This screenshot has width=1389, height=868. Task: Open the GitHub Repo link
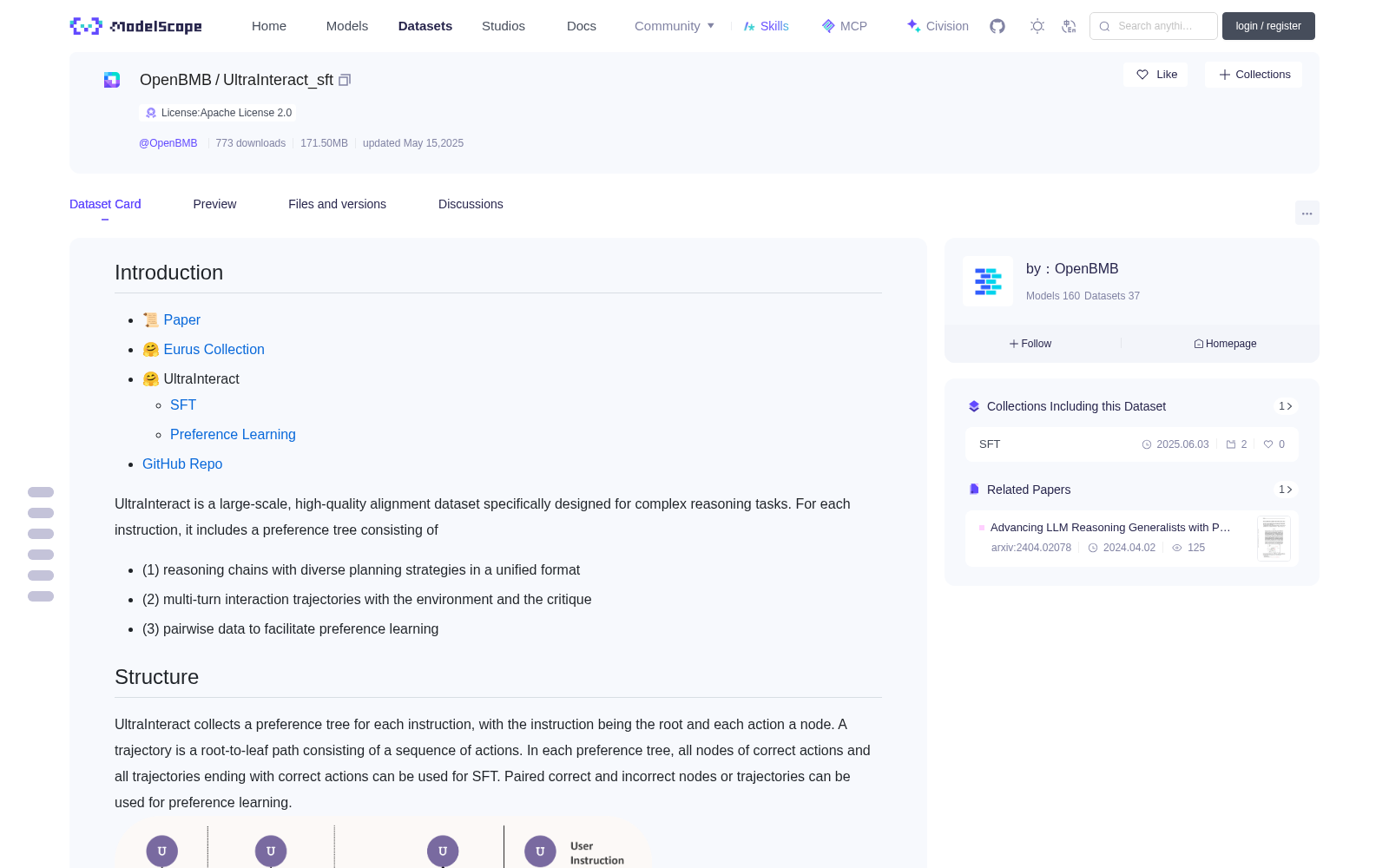tap(182, 464)
